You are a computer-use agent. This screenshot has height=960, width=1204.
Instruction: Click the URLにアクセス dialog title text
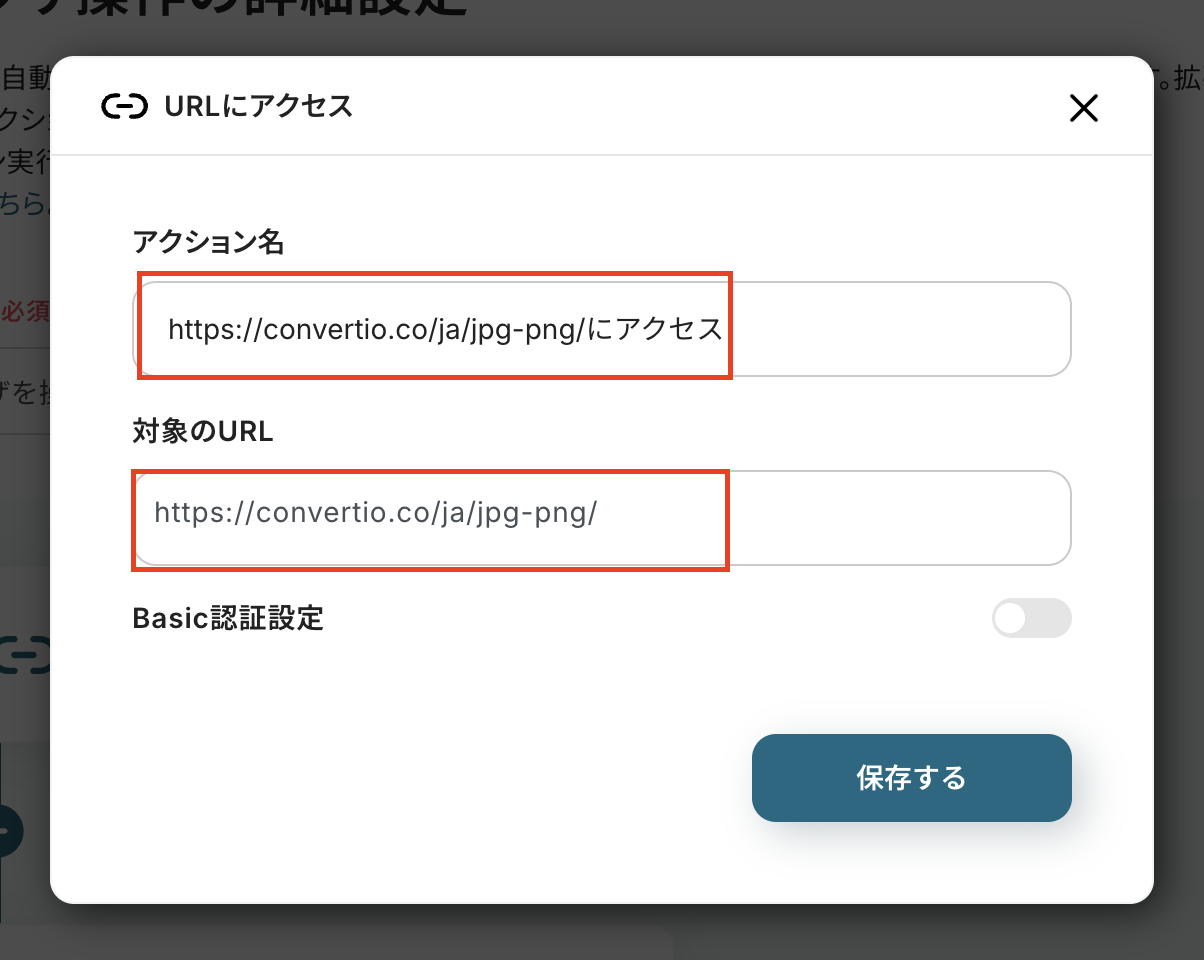point(258,106)
